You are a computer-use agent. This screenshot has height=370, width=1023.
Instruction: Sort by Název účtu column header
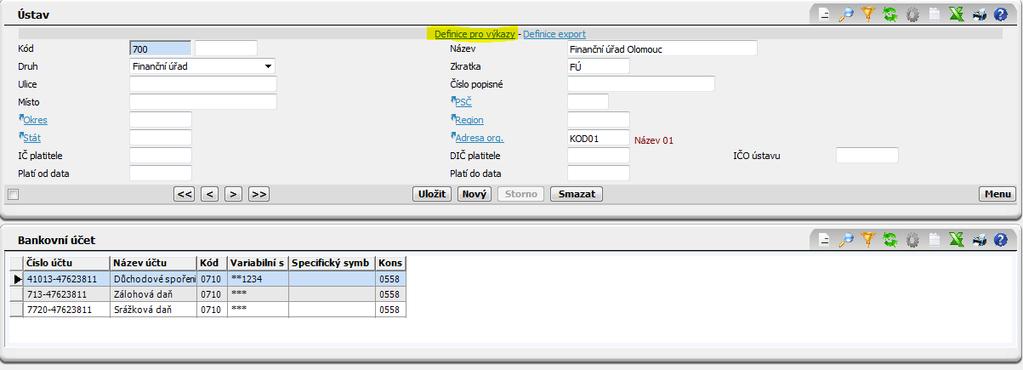point(153,263)
